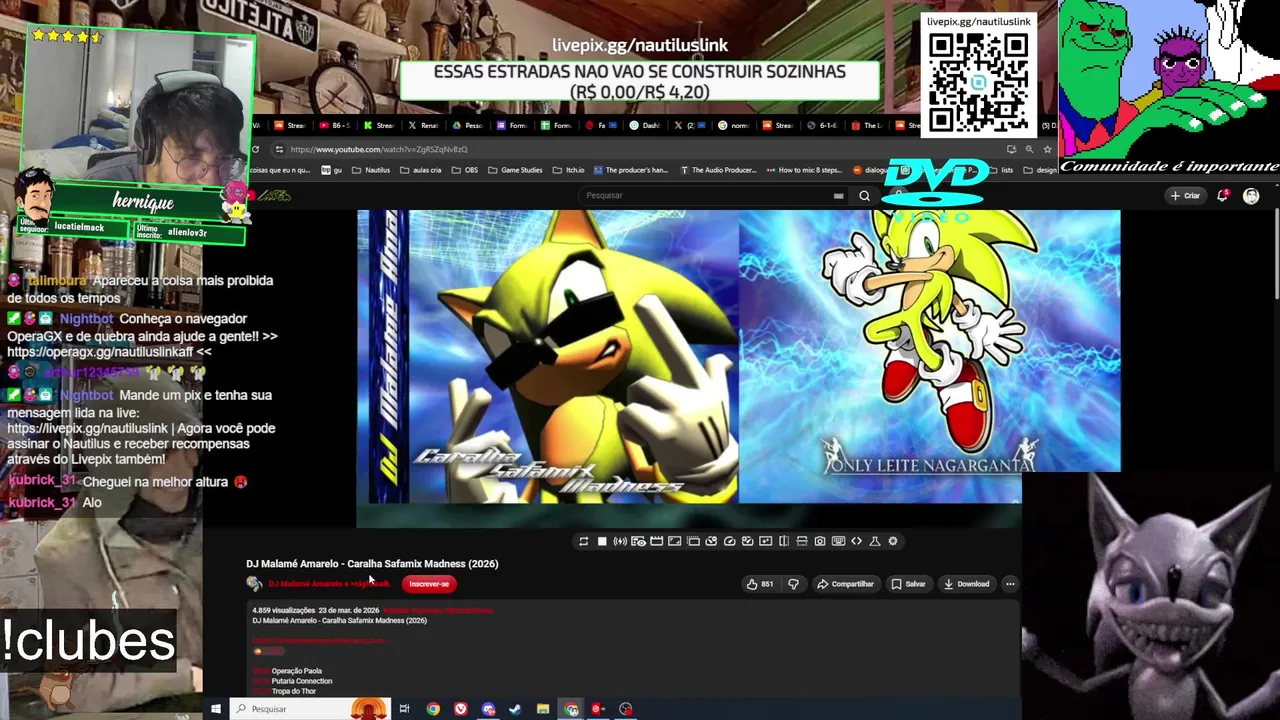
Task: Click the video filters icon after the speedometer
Action: pyautogui.click(x=747, y=541)
